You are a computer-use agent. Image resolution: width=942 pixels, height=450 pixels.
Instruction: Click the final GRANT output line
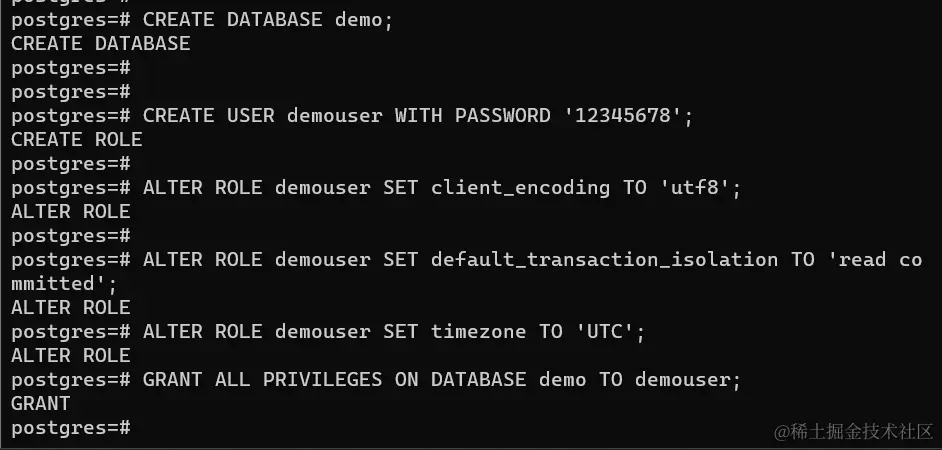tap(40, 404)
